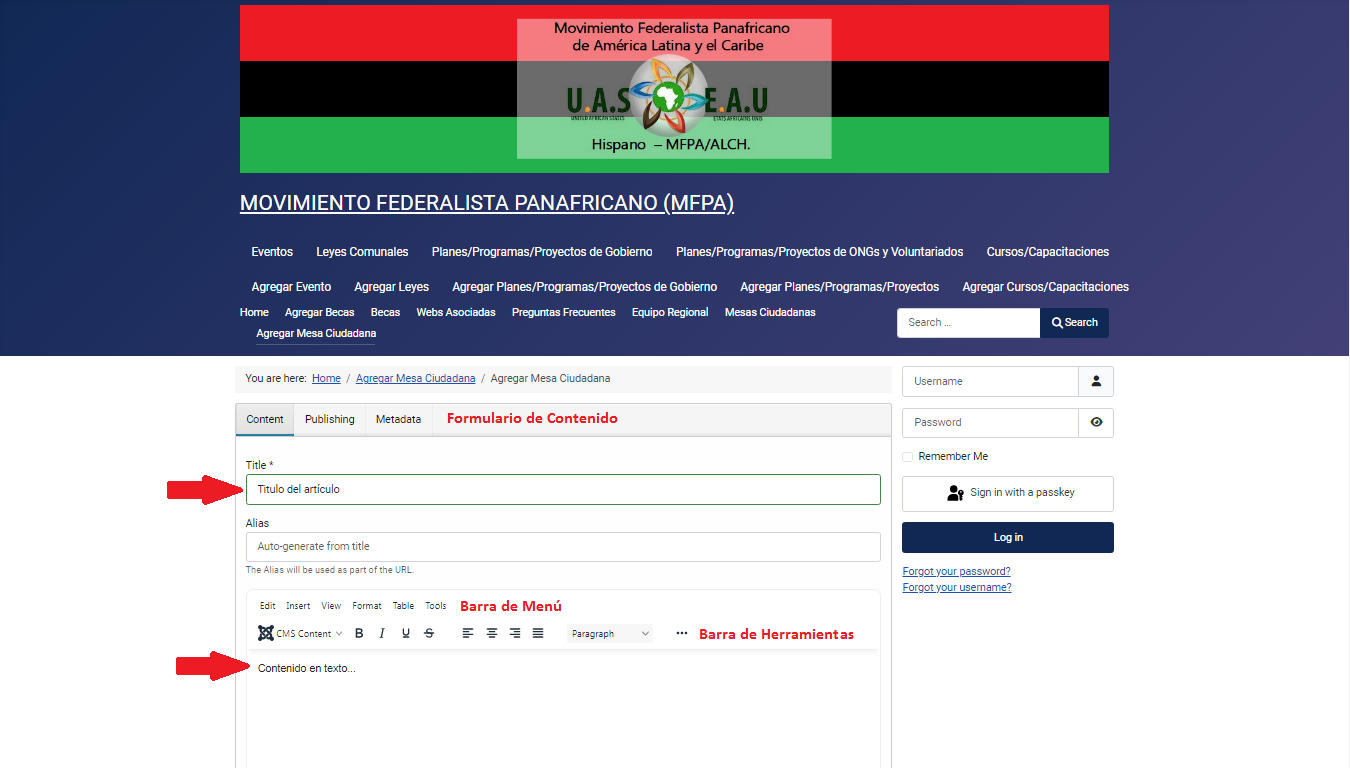Open the Mesas Ciudadanas menu item

[x=770, y=312]
